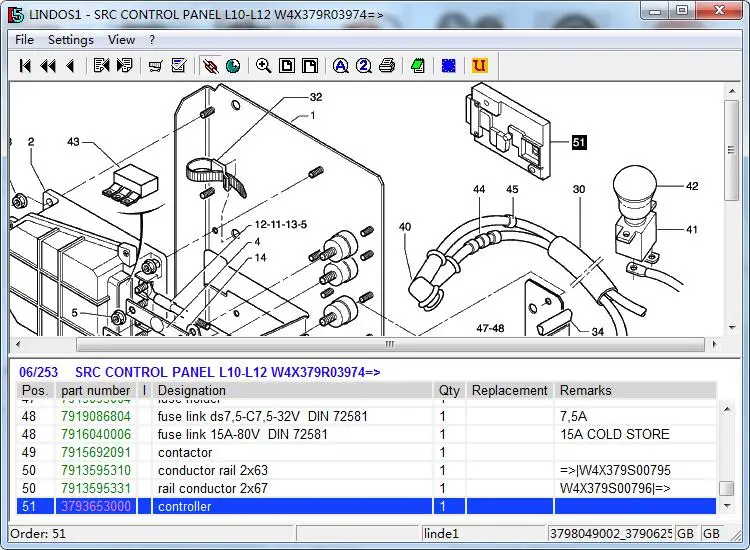The width and height of the screenshot is (750, 550).
Task: Click the 06/253 page indicator
Action: pyautogui.click(x=39, y=372)
